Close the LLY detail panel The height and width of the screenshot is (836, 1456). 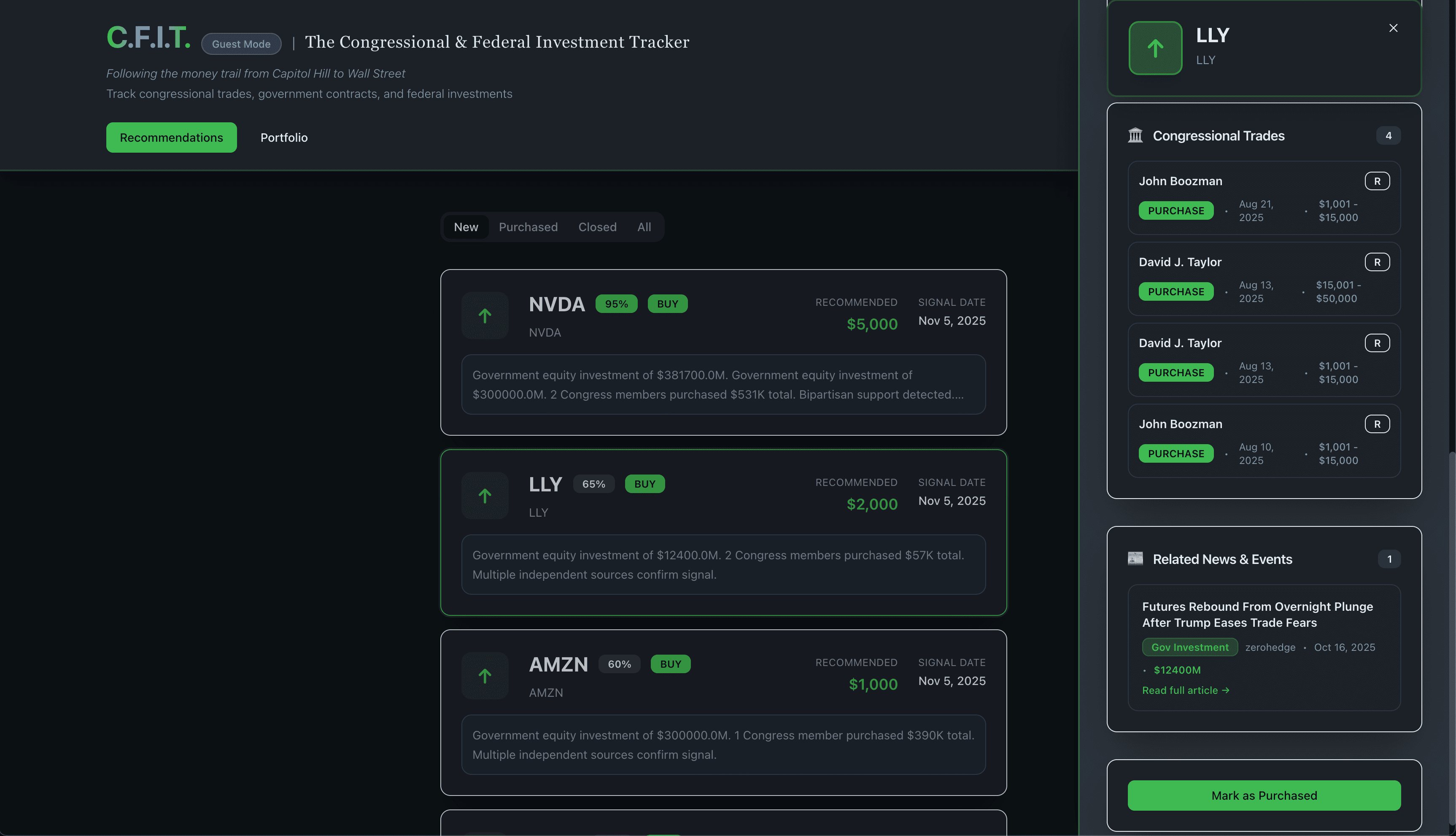coord(1393,27)
